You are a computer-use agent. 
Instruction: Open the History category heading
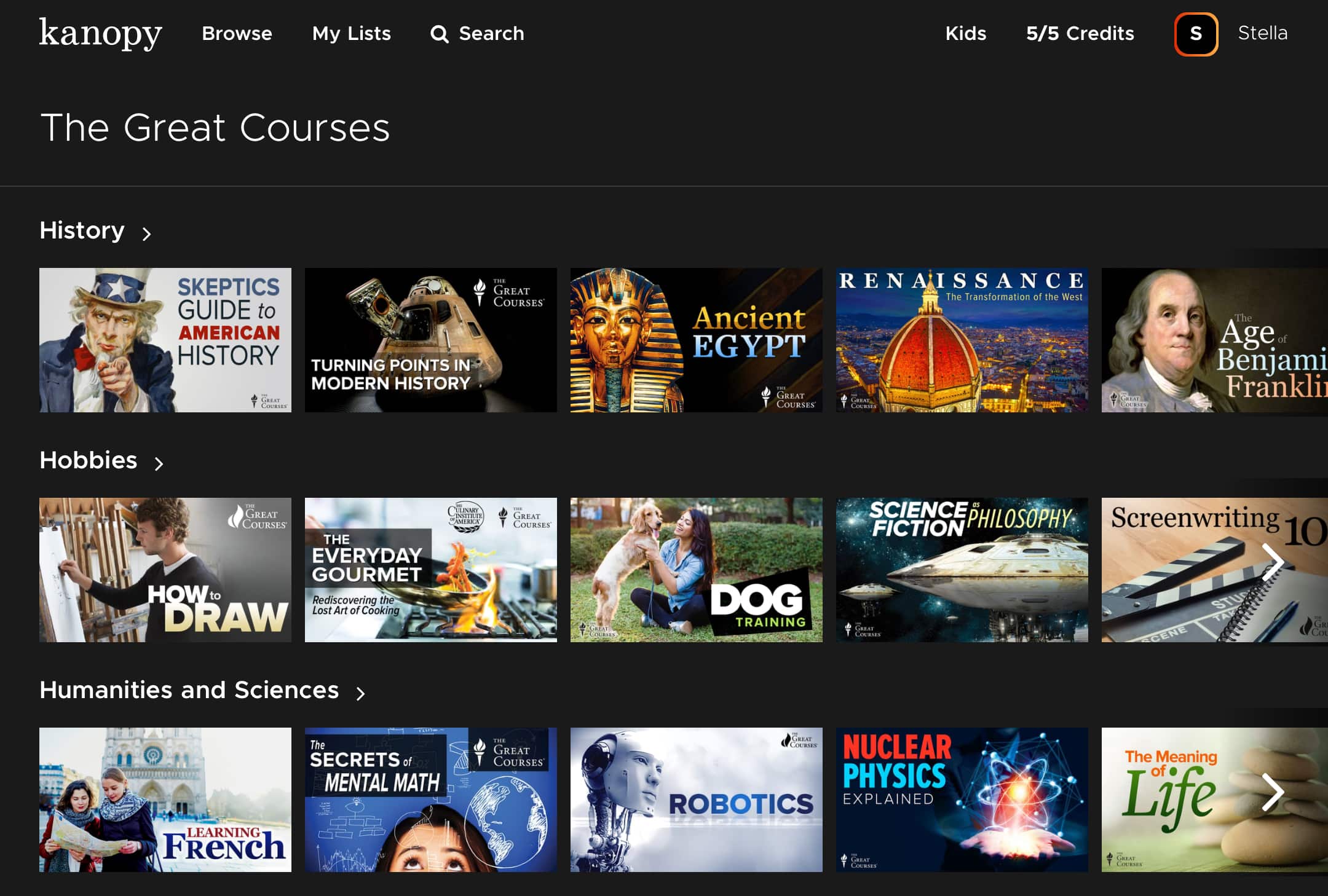(82, 230)
